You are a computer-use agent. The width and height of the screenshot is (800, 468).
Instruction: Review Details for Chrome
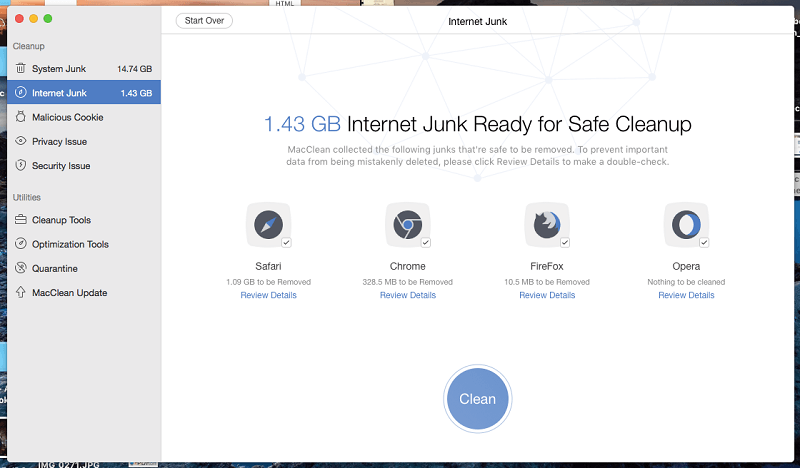[408, 295]
